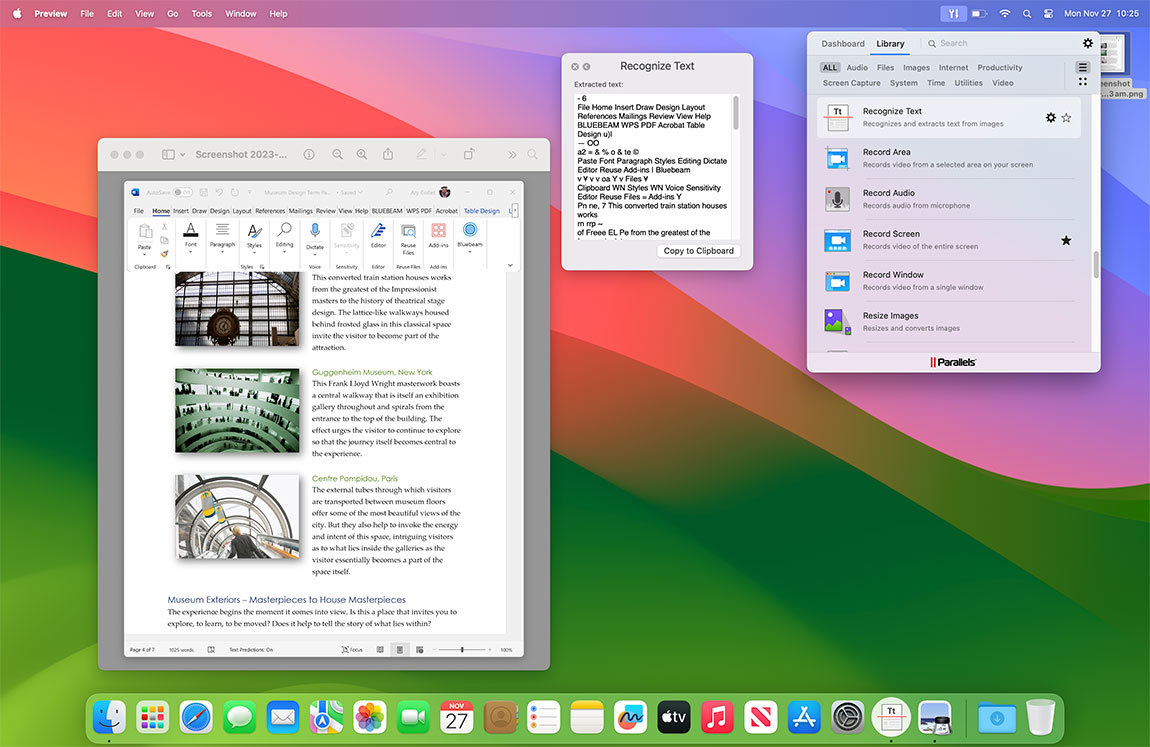Screen dimensions: 1150x747
Task: Zoom out in the Preview toolbar
Action: (x=337, y=155)
